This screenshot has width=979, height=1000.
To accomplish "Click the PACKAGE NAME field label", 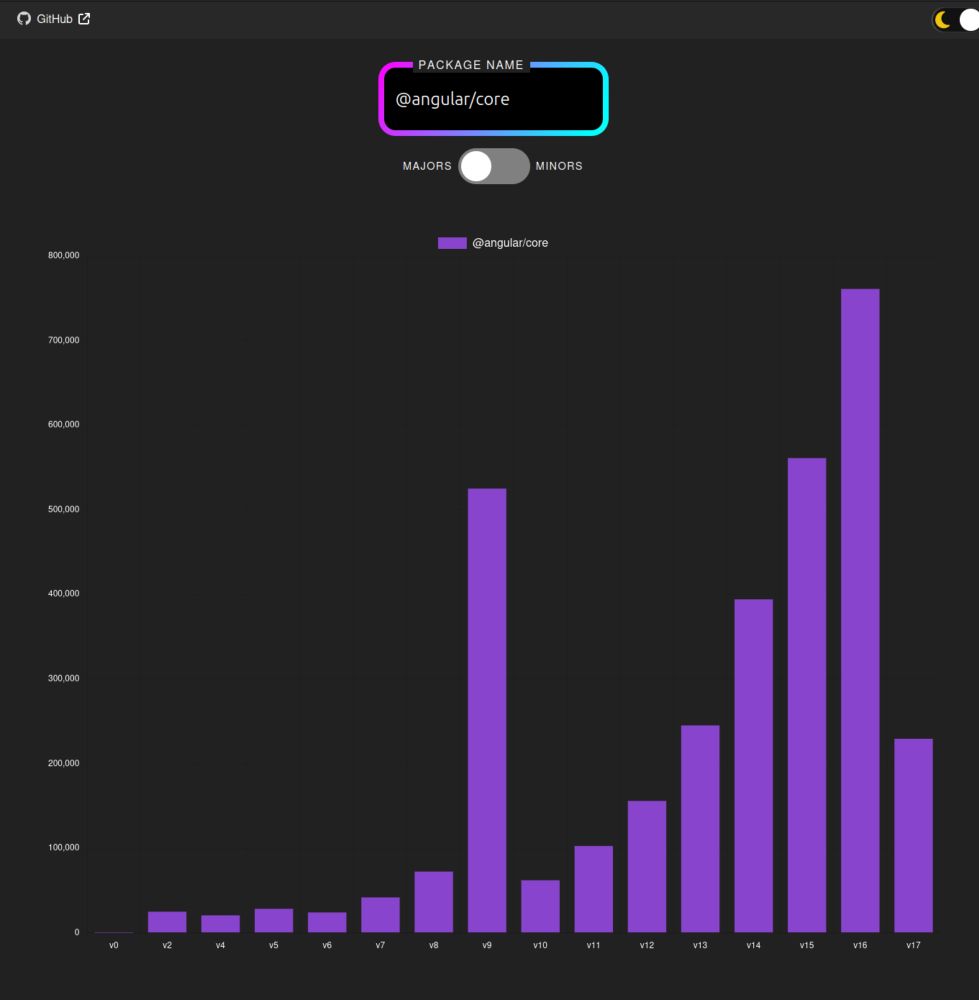I will tap(471, 65).
